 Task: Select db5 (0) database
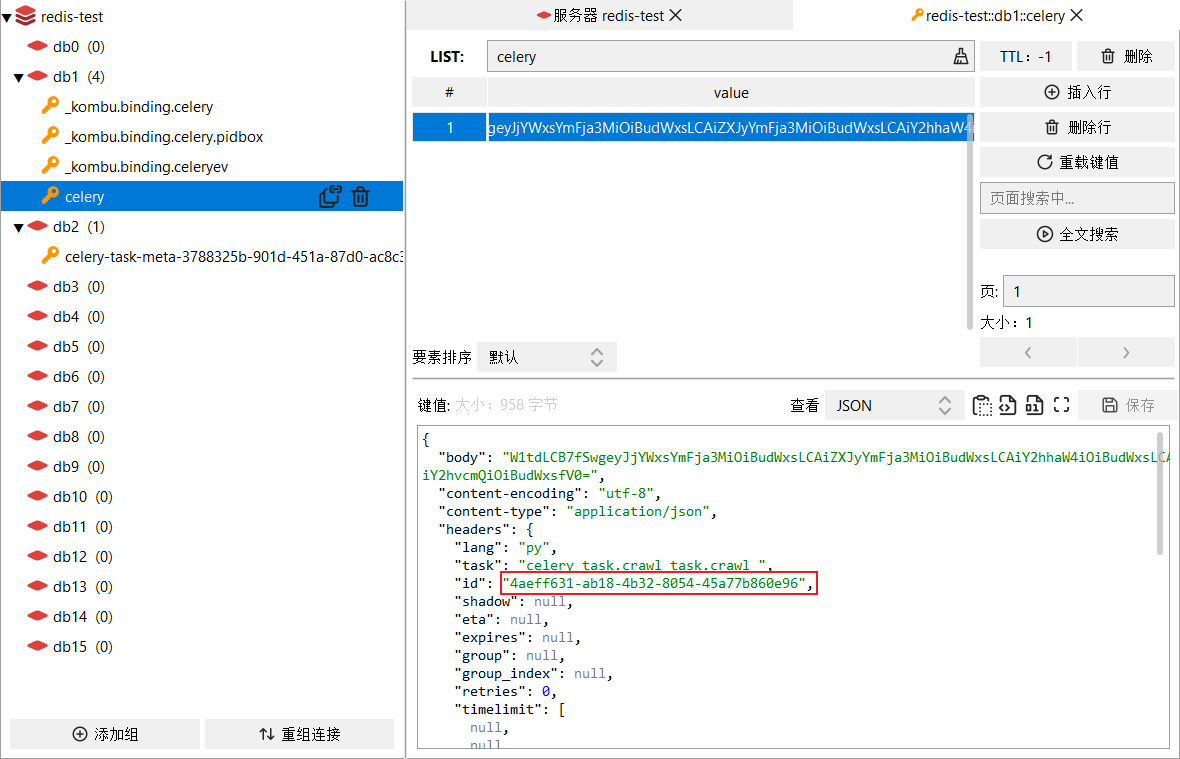[79, 347]
